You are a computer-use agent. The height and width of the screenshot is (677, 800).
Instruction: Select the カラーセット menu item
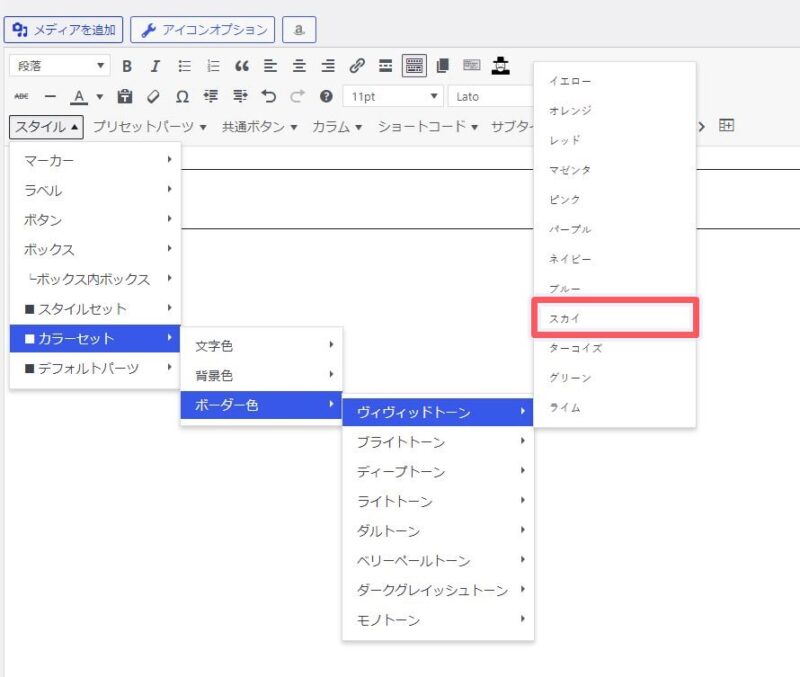(95, 338)
